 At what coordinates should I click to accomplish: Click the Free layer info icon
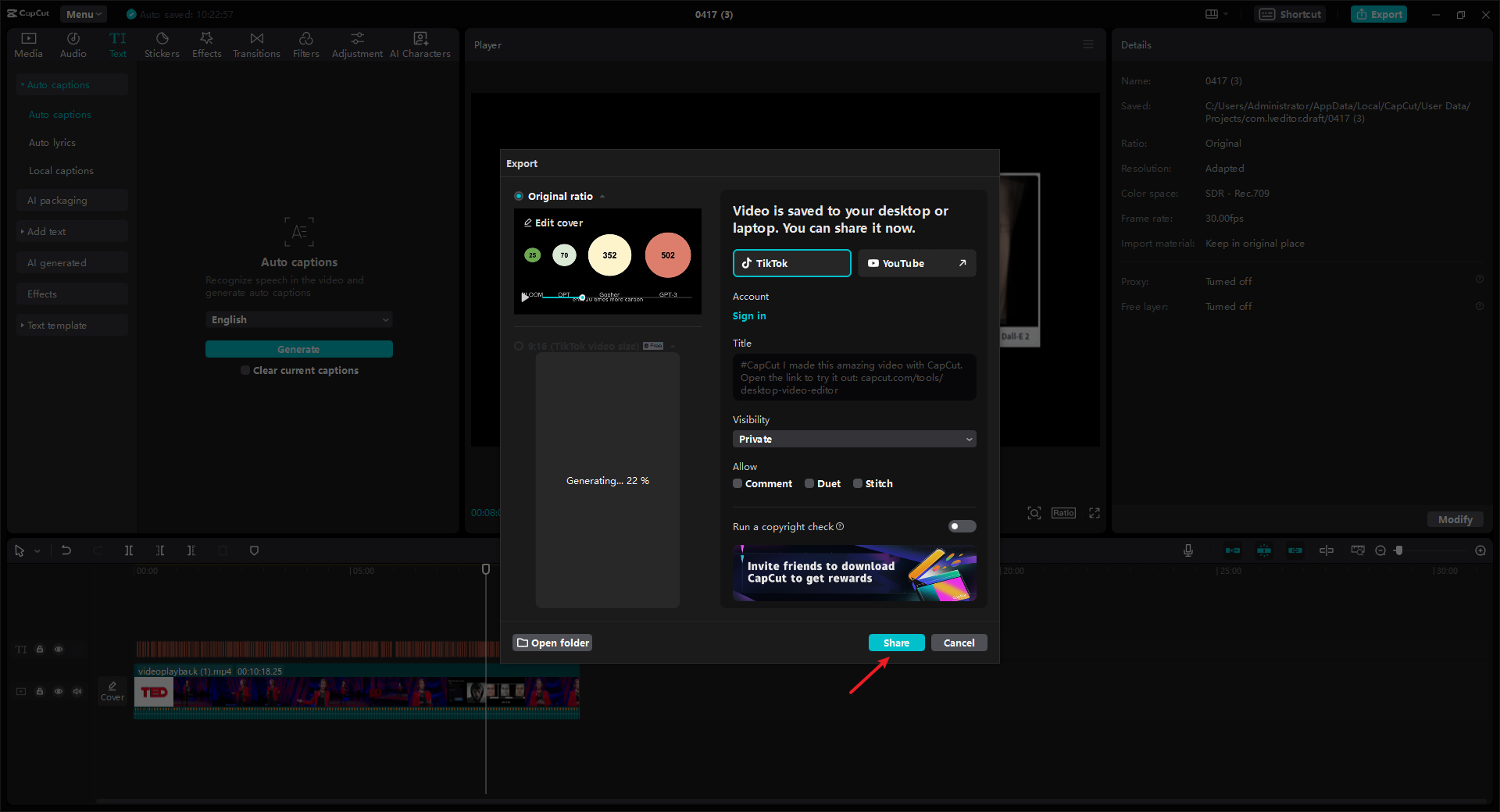pyautogui.click(x=1480, y=306)
